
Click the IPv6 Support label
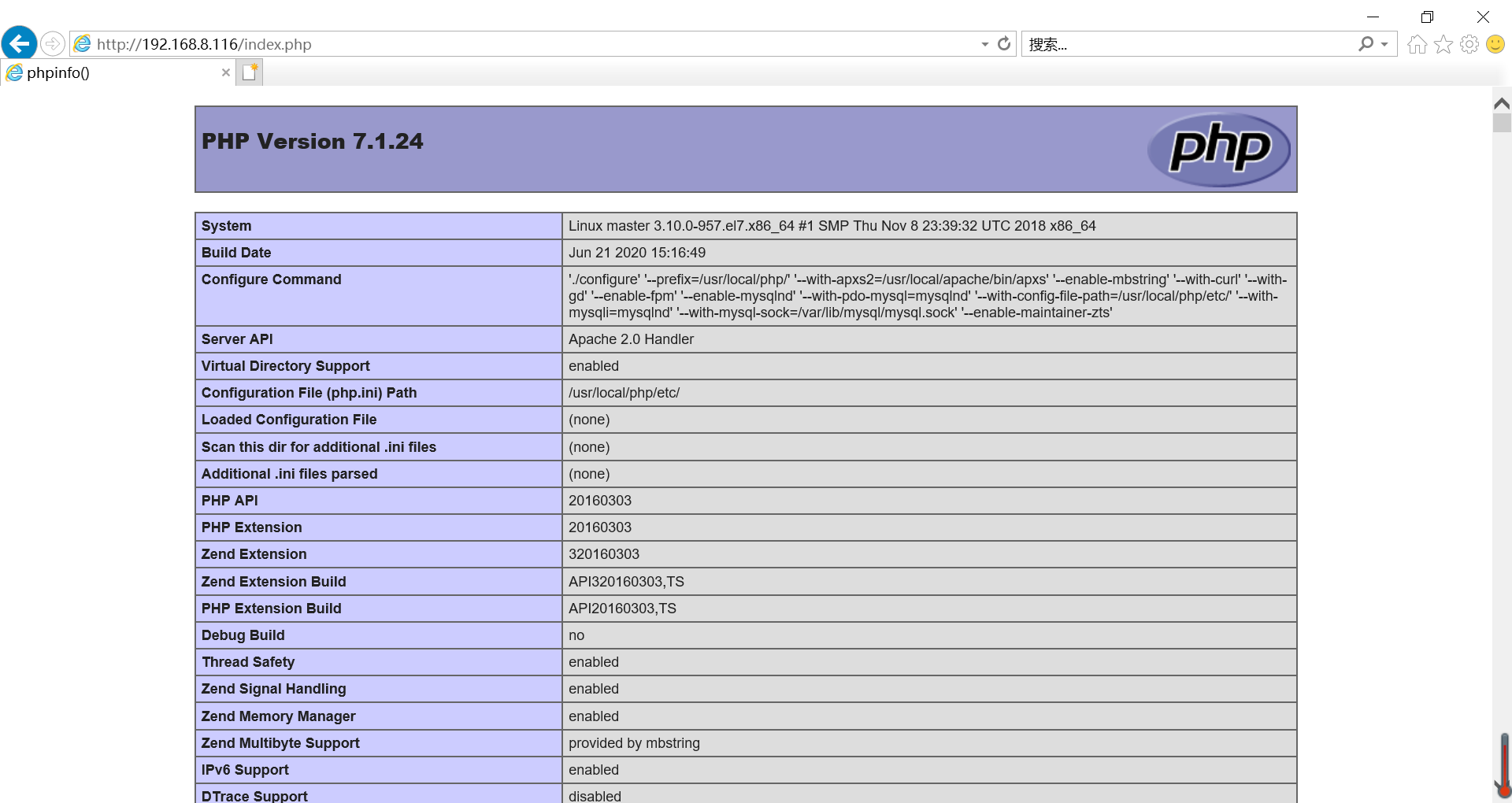coord(245,770)
